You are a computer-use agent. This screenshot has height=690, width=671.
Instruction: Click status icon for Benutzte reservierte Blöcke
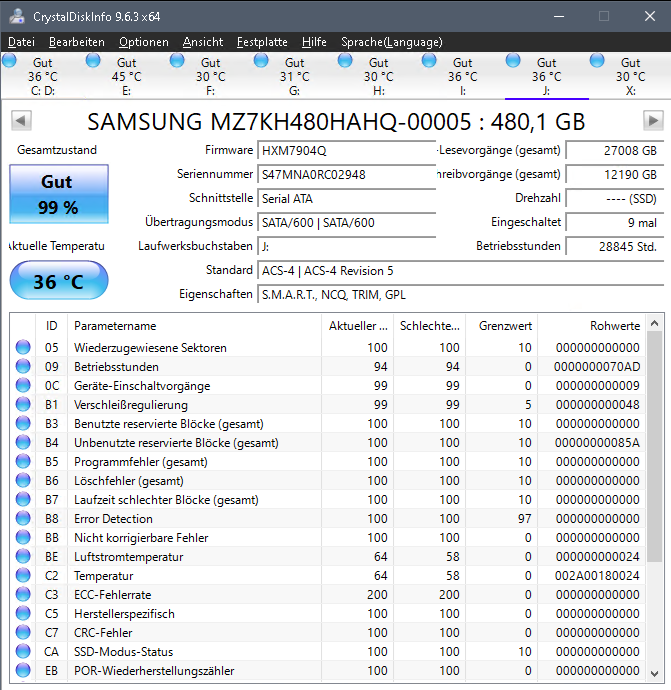[x=23, y=423]
